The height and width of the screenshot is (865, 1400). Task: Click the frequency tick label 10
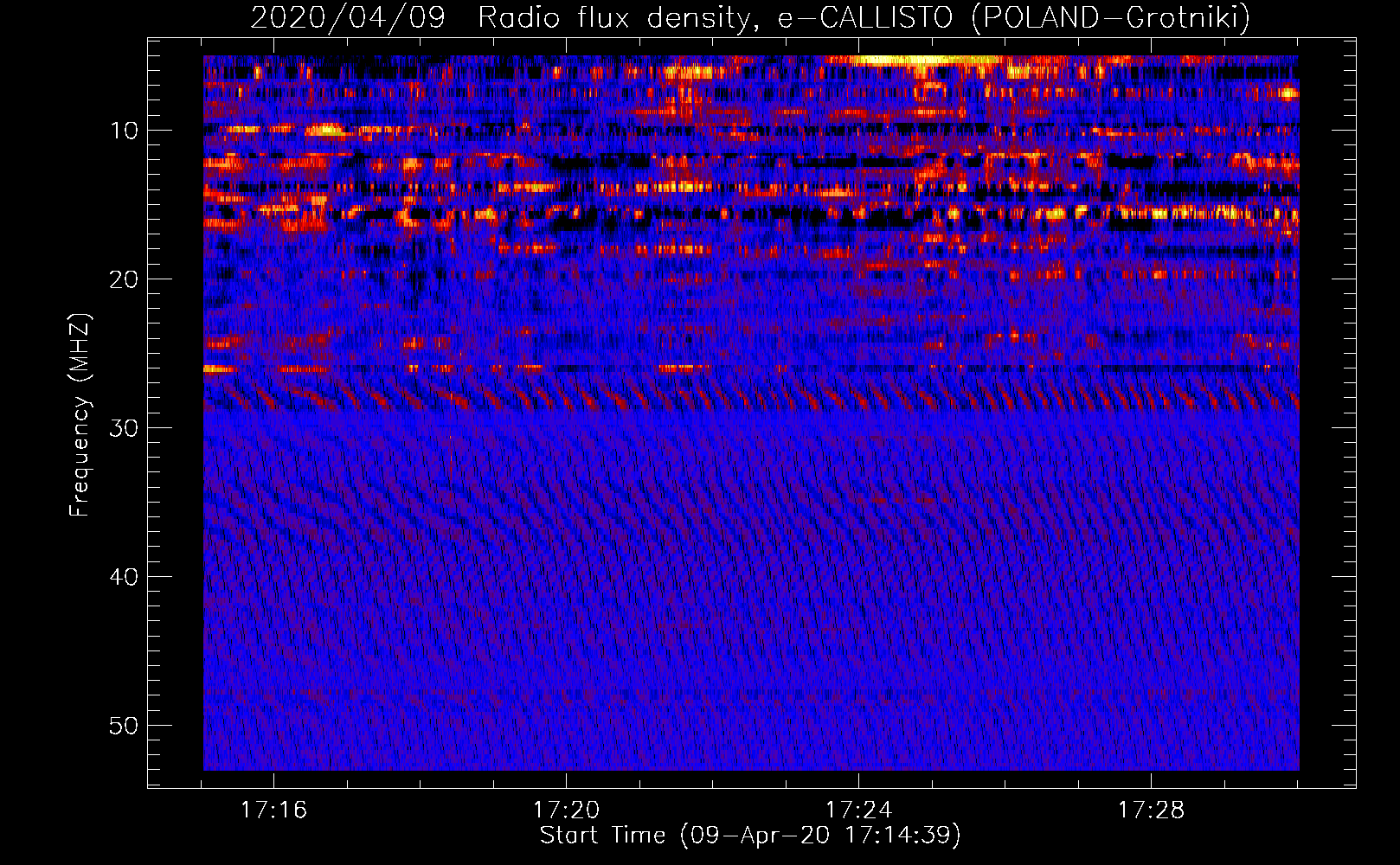click(x=125, y=131)
